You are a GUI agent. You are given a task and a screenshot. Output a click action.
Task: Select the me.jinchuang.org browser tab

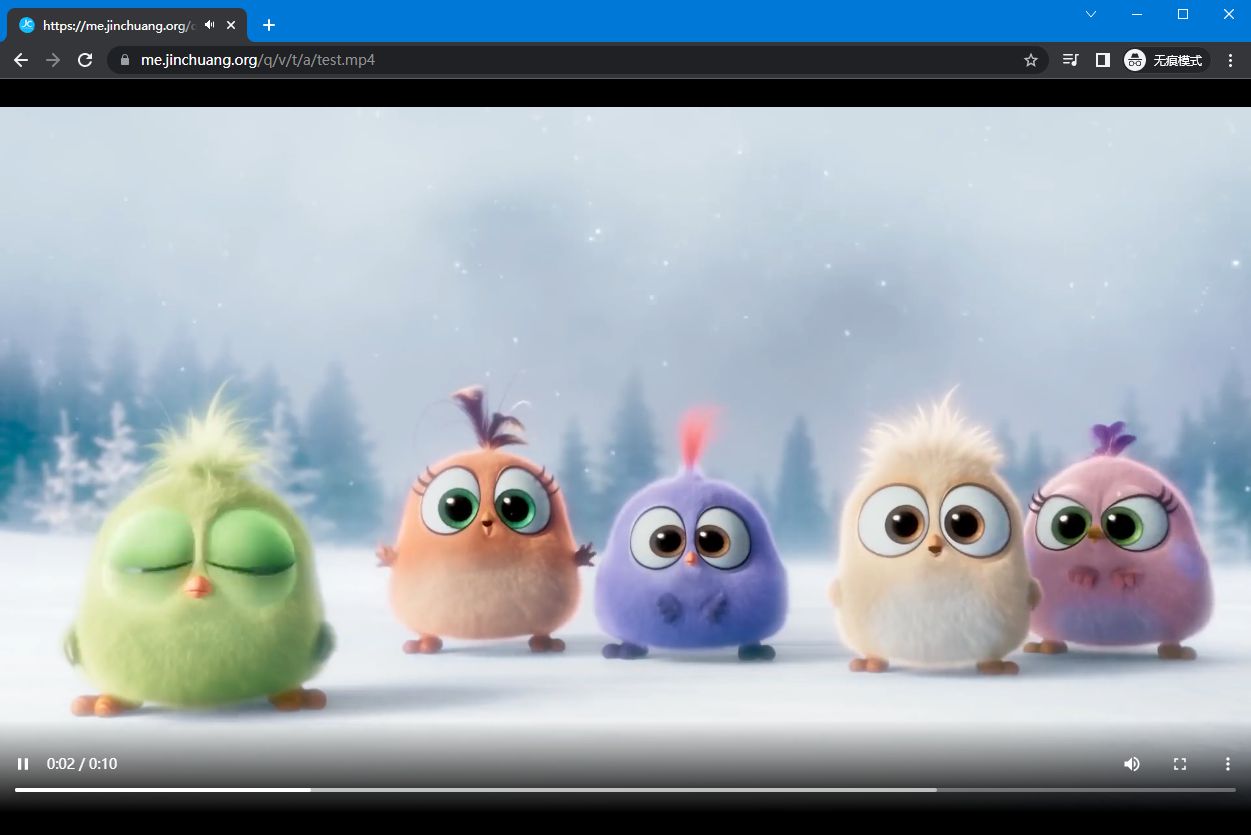127,25
